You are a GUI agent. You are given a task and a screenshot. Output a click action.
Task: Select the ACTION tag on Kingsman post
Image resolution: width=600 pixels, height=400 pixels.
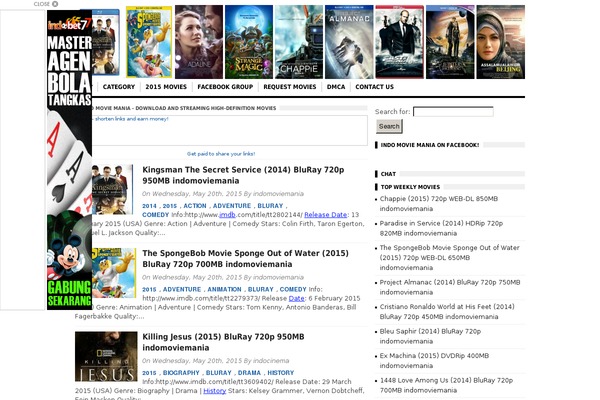pyautogui.click(x=194, y=206)
